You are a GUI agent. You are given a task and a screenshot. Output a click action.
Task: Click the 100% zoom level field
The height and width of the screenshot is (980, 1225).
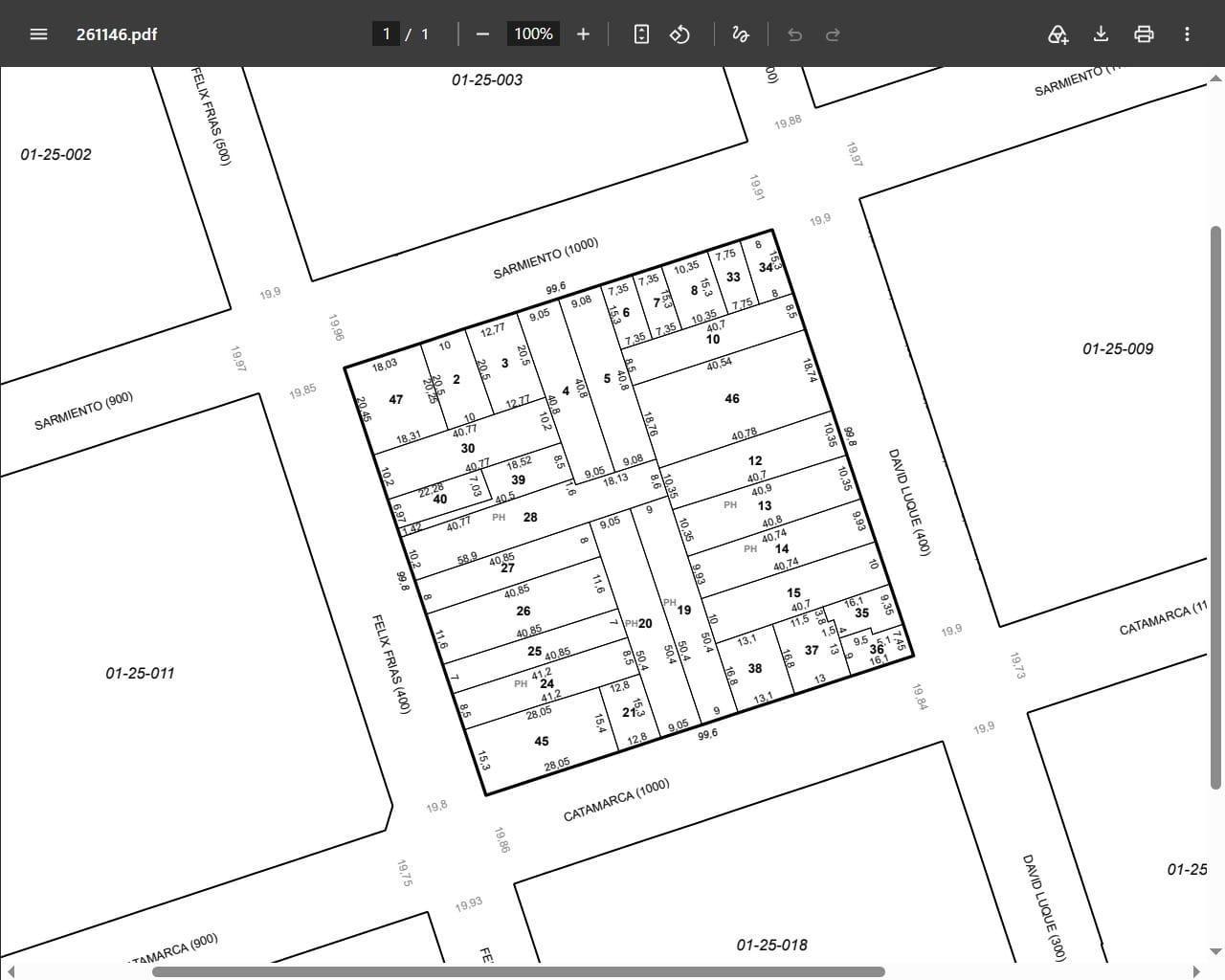point(533,34)
